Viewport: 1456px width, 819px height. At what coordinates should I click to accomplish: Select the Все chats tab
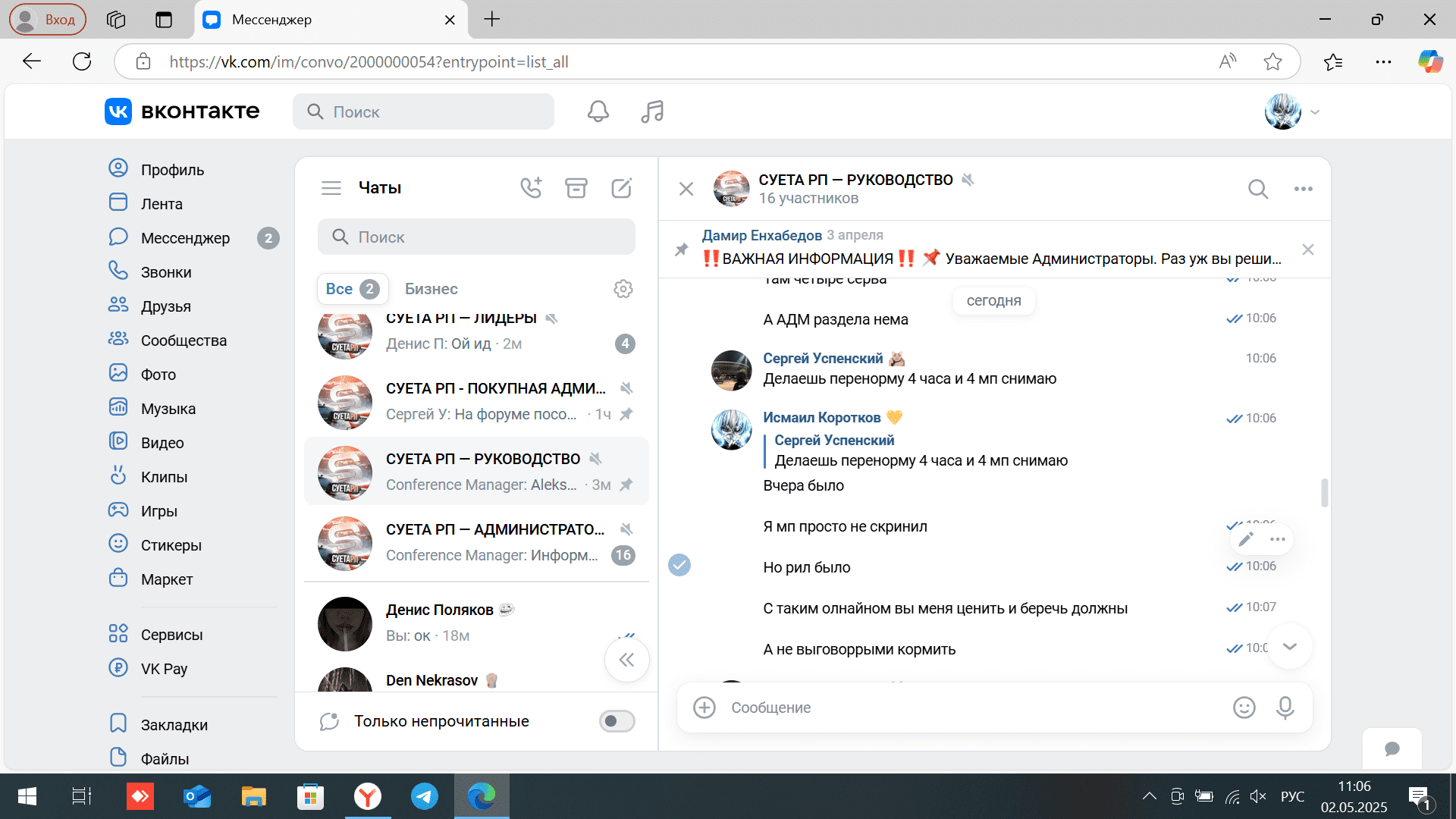tap(353, 289)
